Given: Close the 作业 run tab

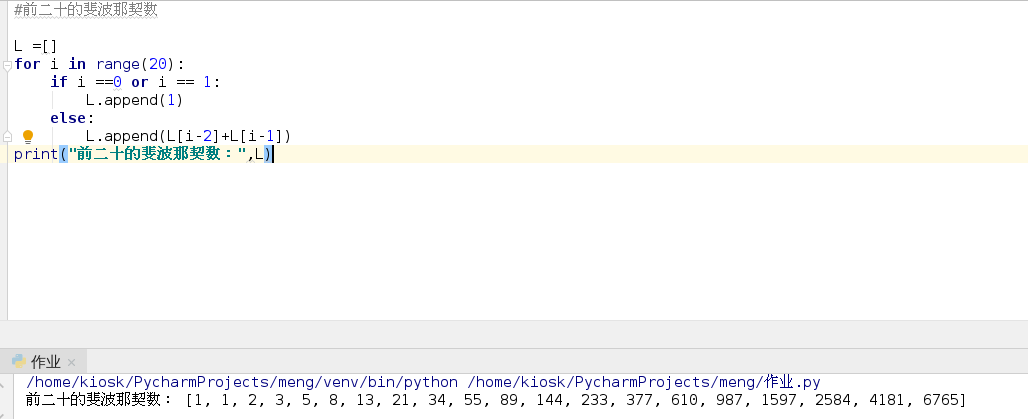Looking at the screenshot, I should 72,363.
